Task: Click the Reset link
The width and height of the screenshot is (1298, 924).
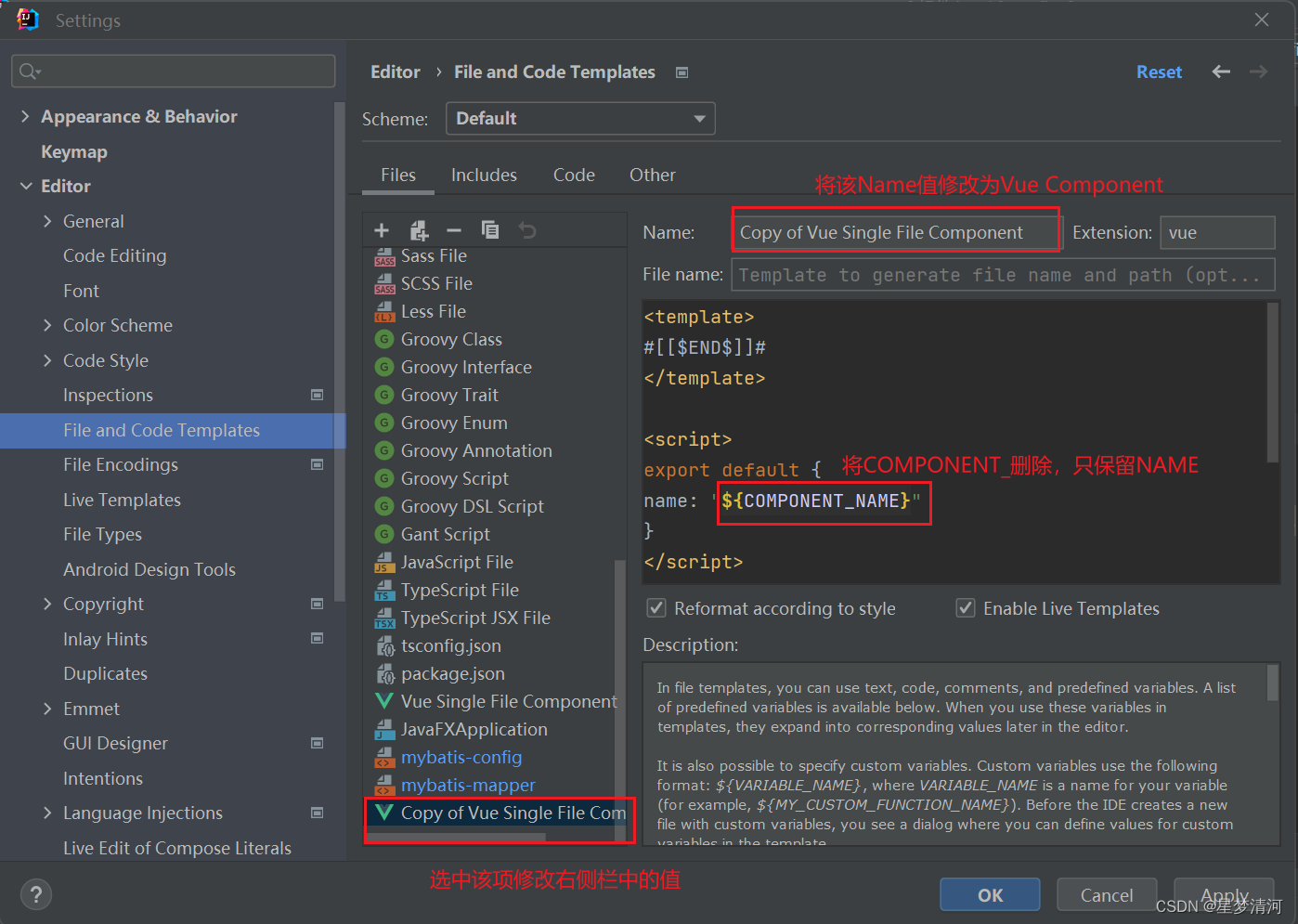Action: point(1159,72)
